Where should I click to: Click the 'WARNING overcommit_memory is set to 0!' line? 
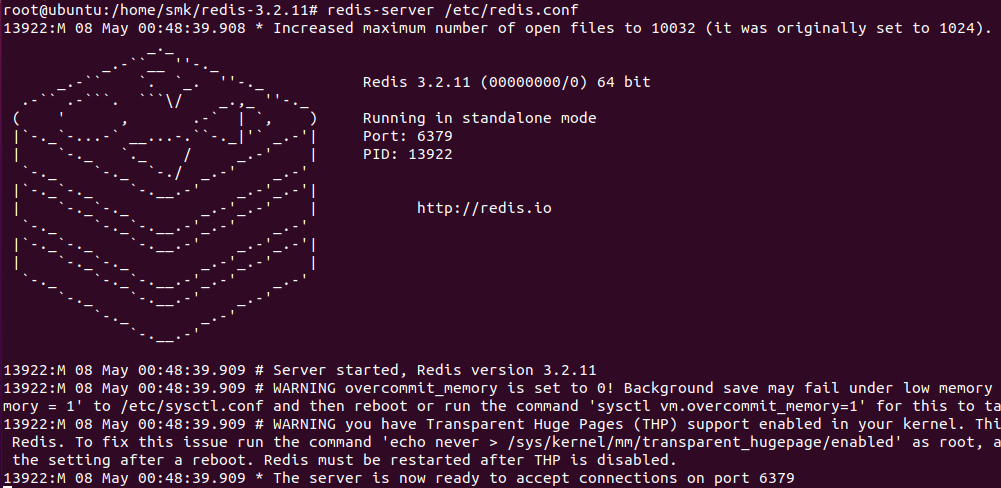pos(500,388)
